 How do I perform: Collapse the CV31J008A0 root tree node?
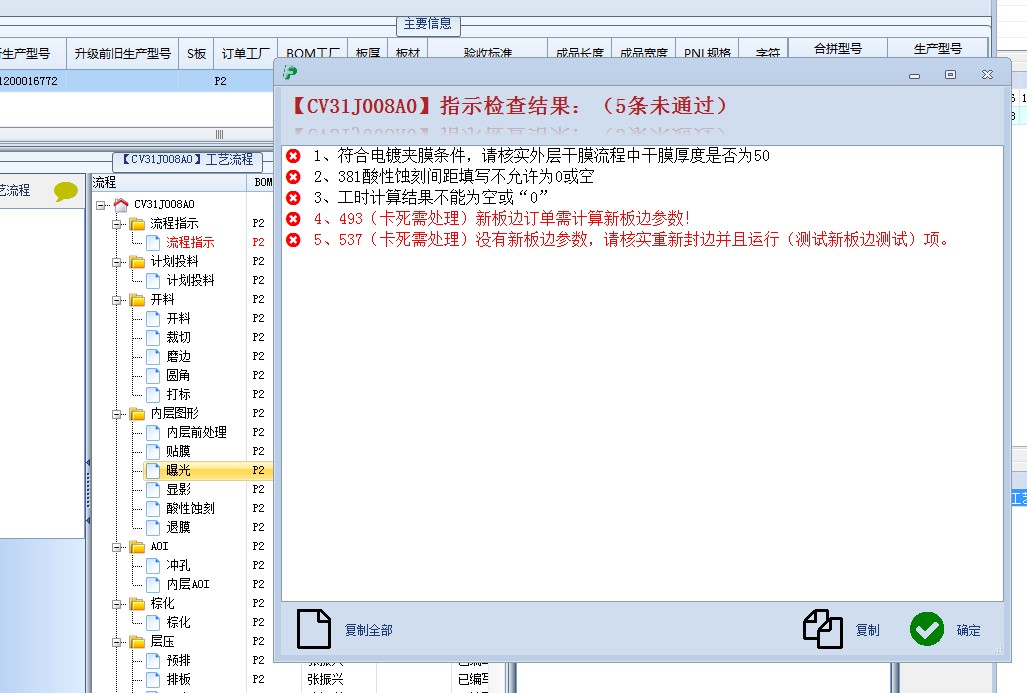pos(101,205)
